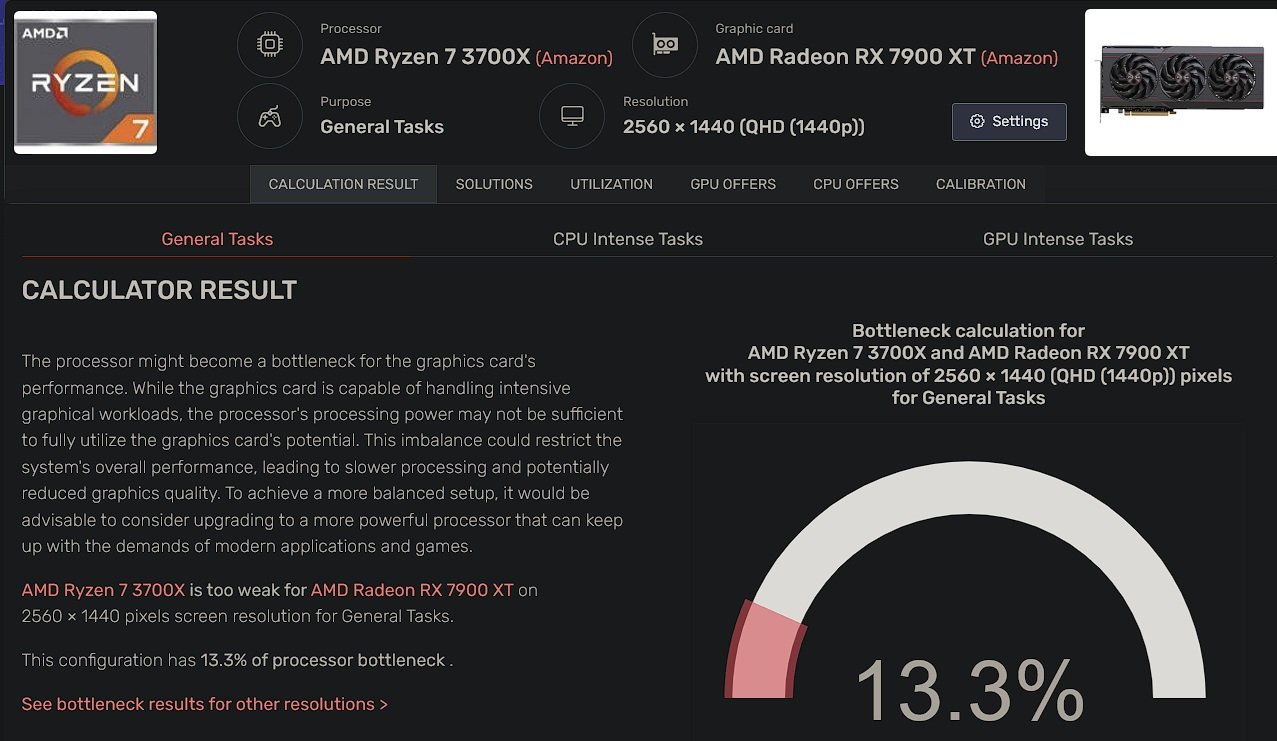Select the CPU Intense Tasks sub-tab
1277x741 pixels.
pos(628,239)
